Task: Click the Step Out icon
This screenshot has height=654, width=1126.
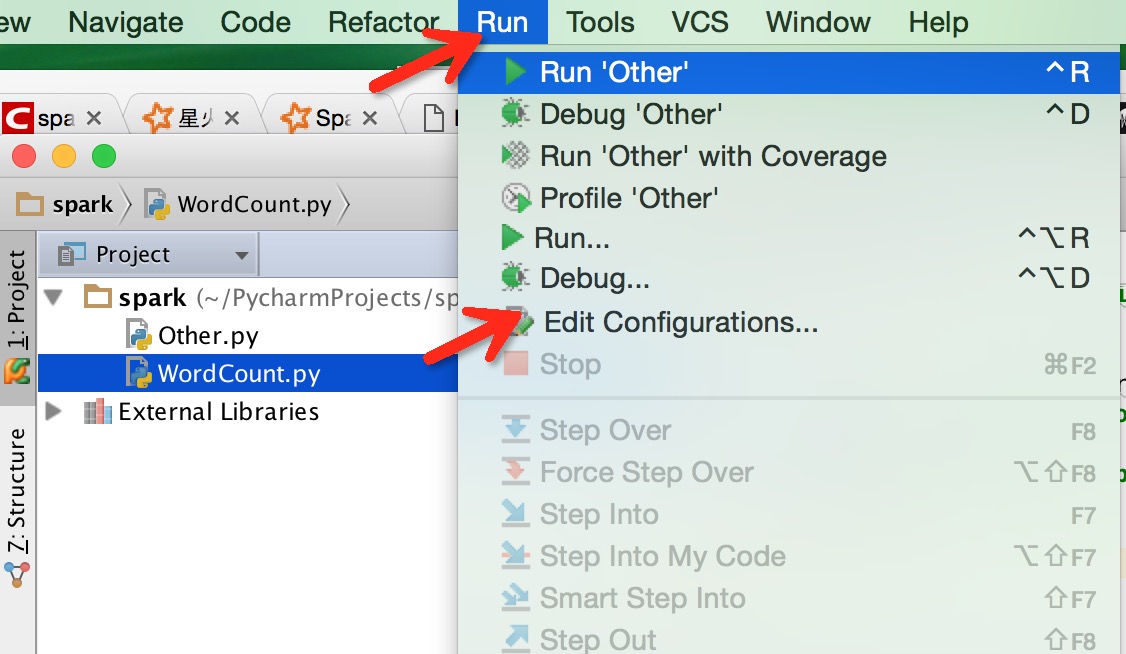Action: tap(516, 638)
